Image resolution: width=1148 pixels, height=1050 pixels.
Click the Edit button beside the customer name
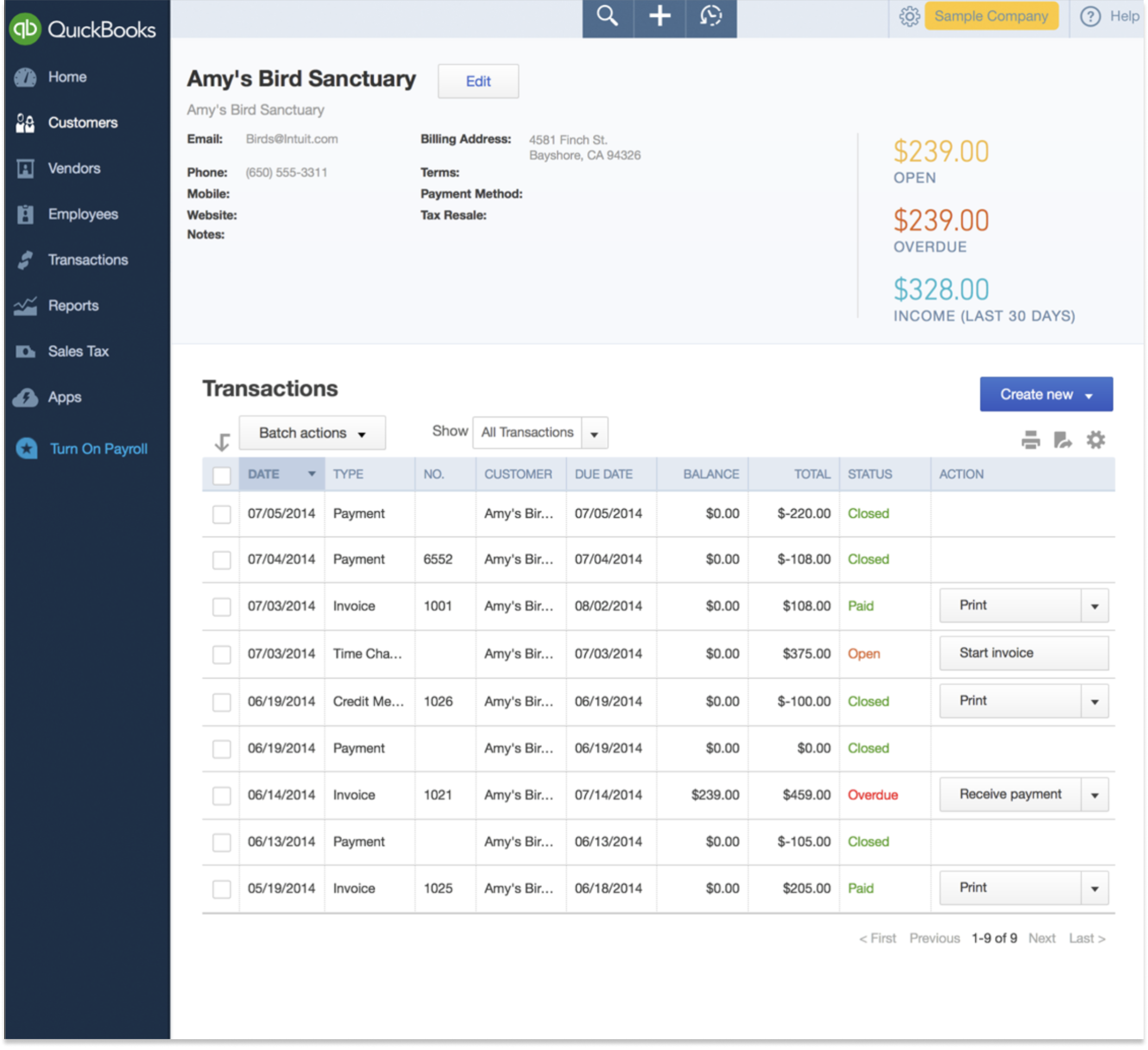[478, 81]
